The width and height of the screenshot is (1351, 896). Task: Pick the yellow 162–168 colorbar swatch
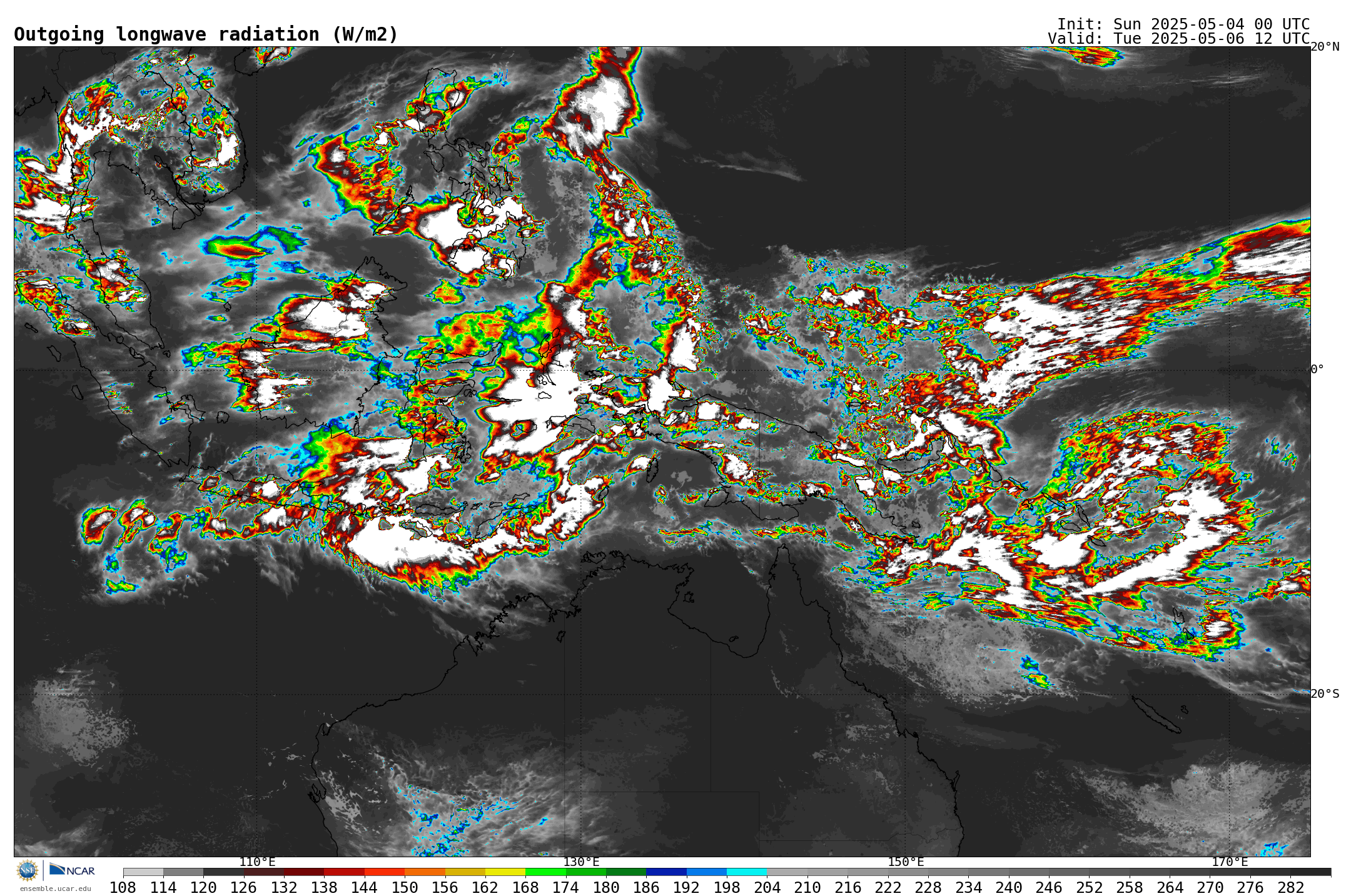[505, 872]
